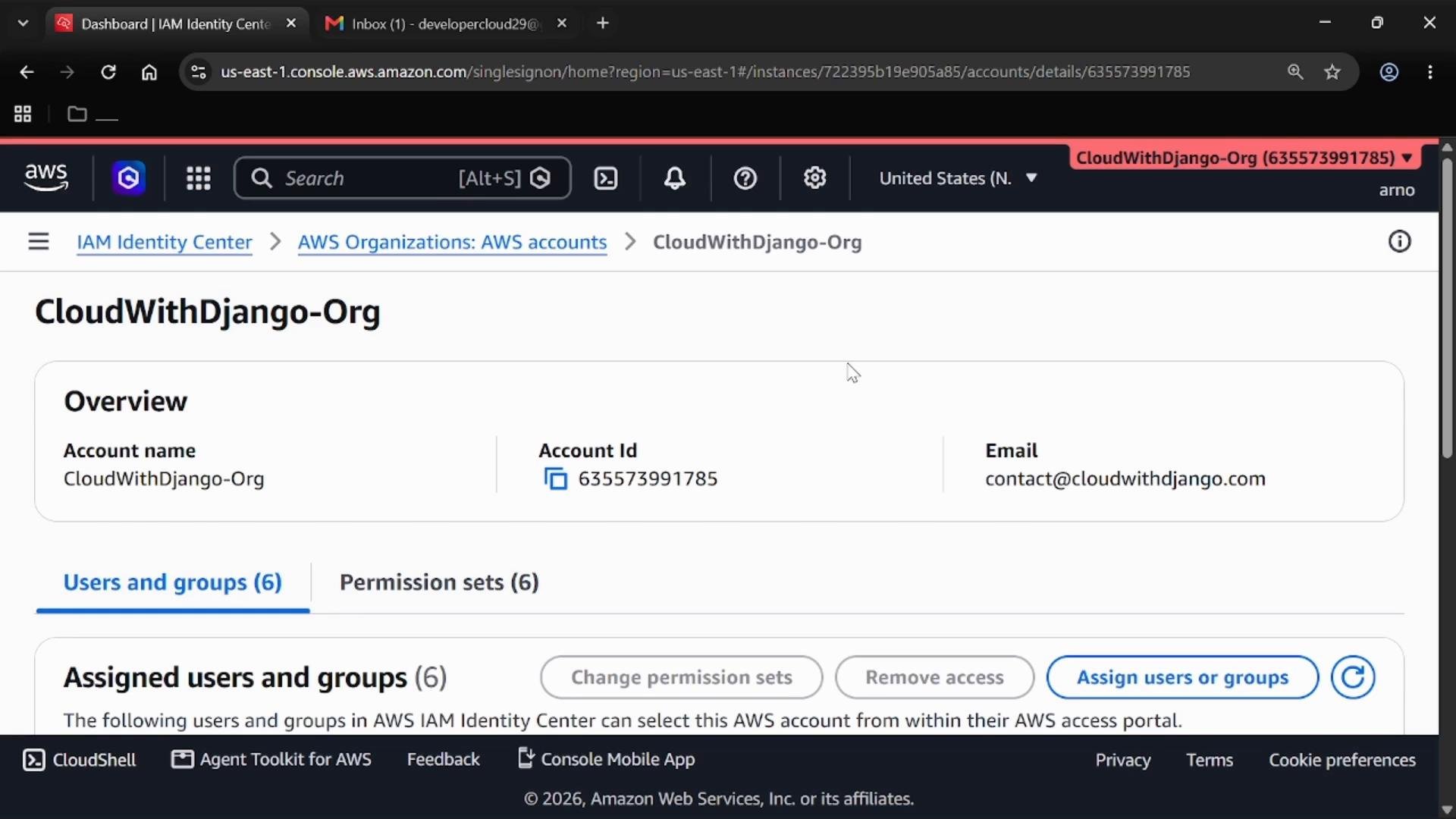Open the browser zoom indicator
The height and width of the screenshot is (819, 1456).
pyautogui.click(x=1295, y=72)
